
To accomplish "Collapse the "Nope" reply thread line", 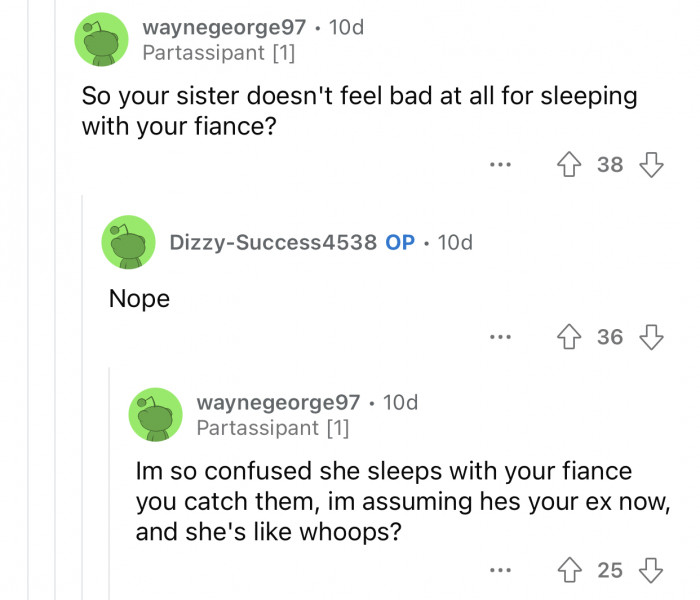I will click(84, 400).
